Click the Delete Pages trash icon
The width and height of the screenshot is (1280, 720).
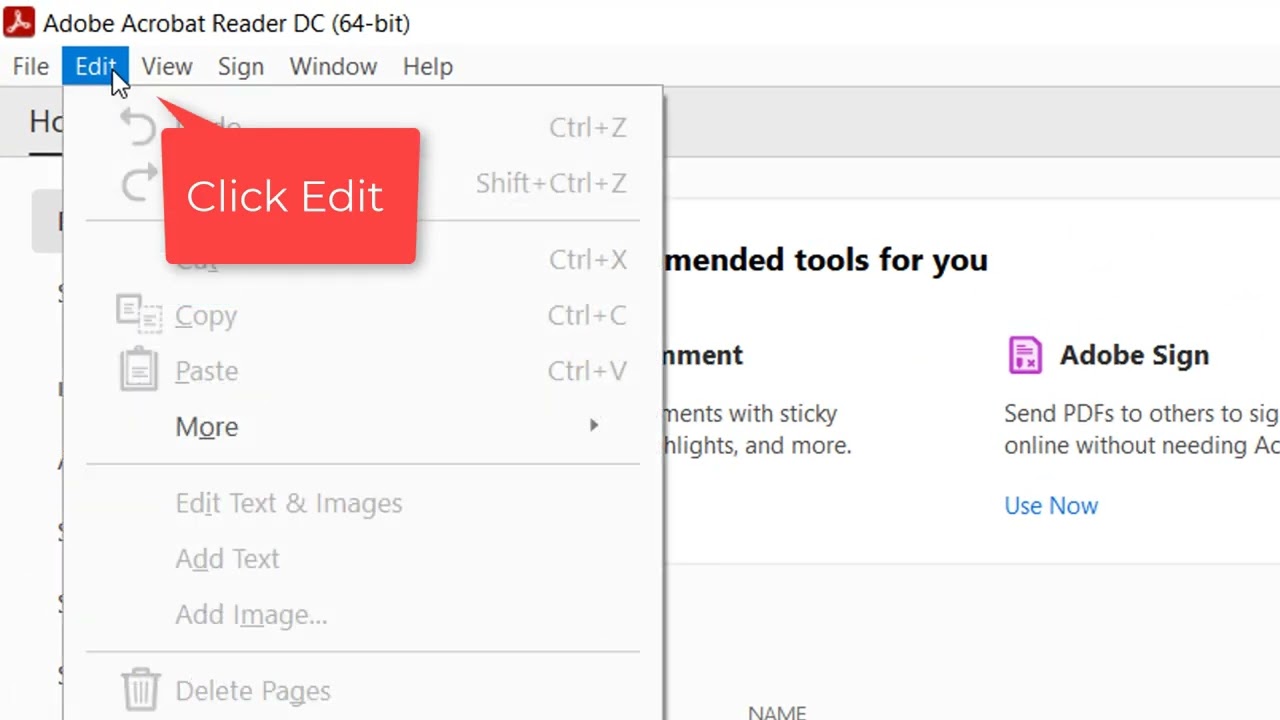click(x=140, y=690)
